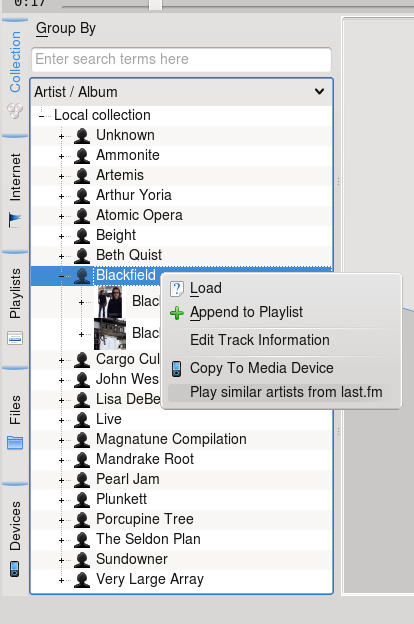Select Play similar artists from last.fm
The height and width of the screenshot is (624, 414).
(x=286, y=392)
